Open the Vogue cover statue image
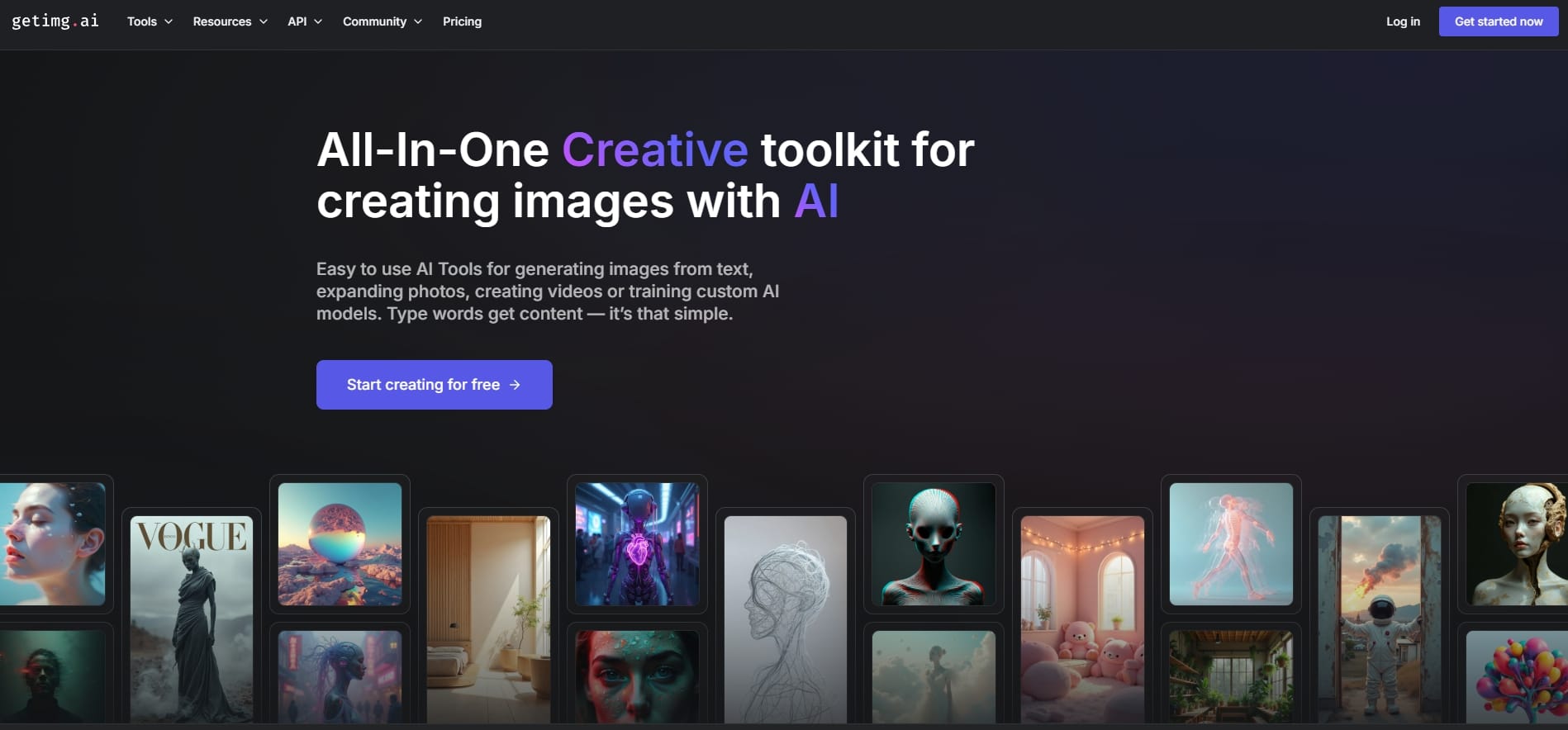The image size is (1568, 730). click(x=192, y=619)
